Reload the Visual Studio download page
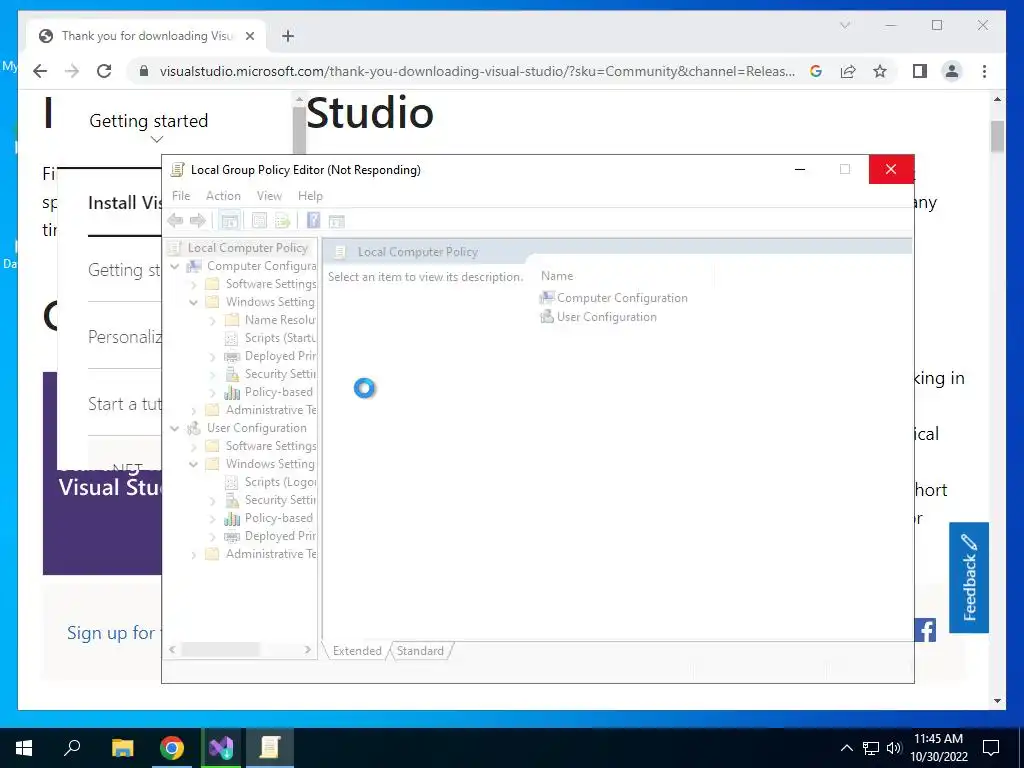This screenshot has width=1024, height=768. pos(104,71)
